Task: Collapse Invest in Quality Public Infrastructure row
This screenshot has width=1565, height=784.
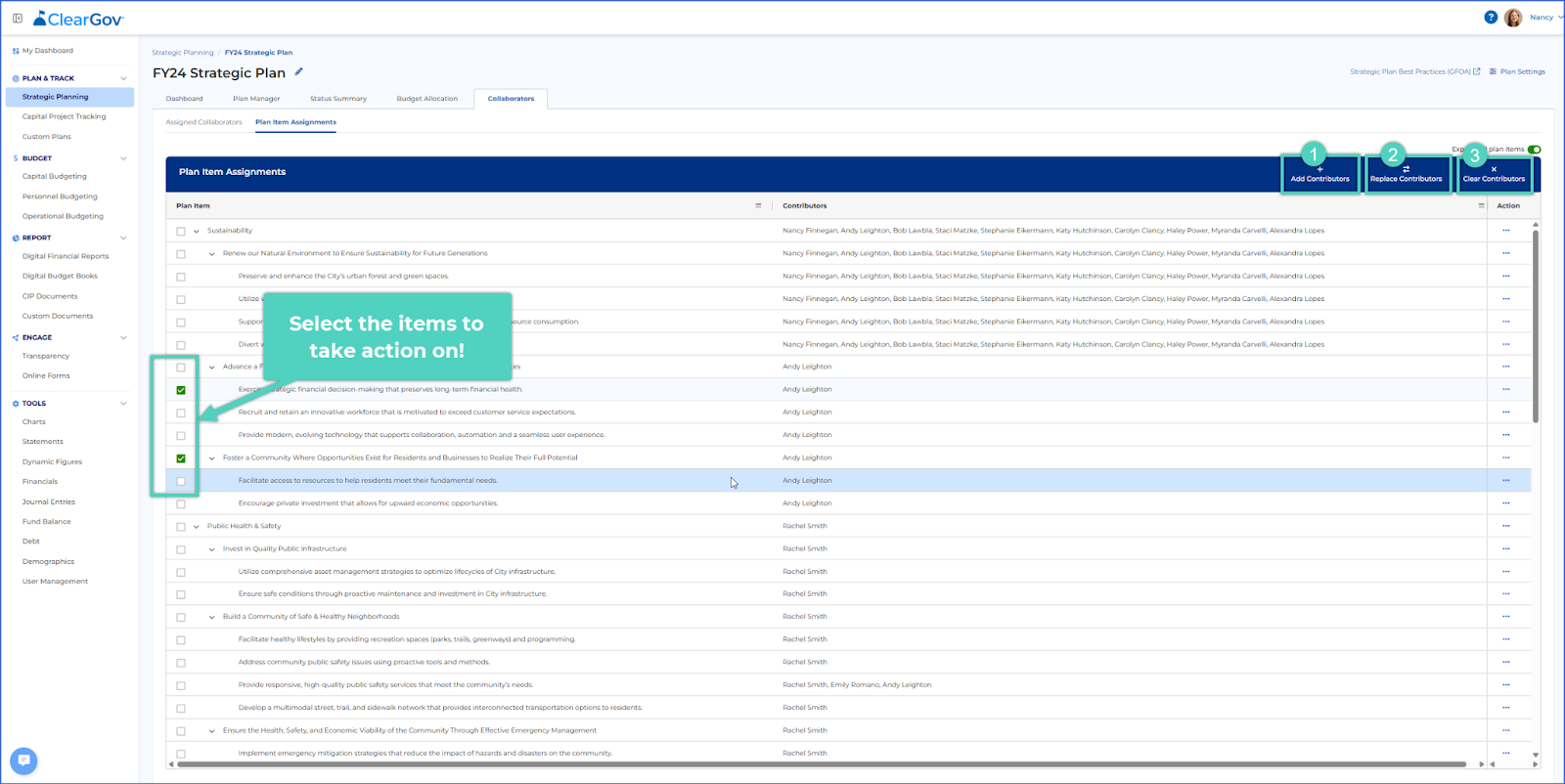Action: click(212, 549)
